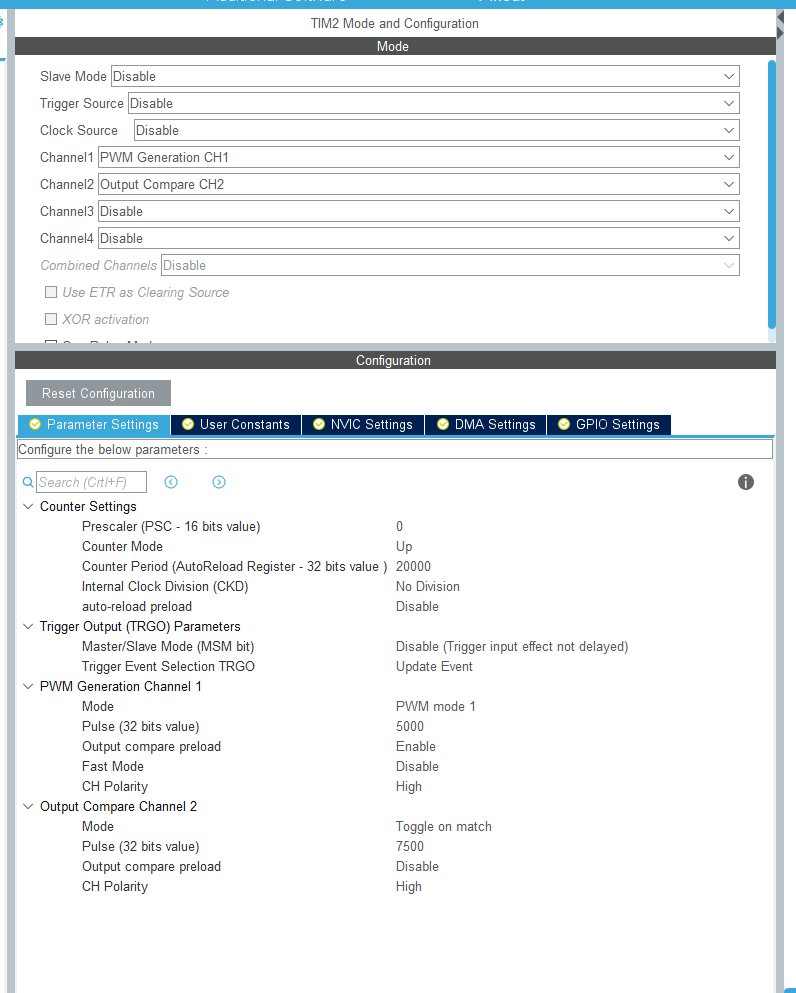Screen dimensions: 796x993
Task: Open the Trigger Source dropdown
Action: (434, 103)
